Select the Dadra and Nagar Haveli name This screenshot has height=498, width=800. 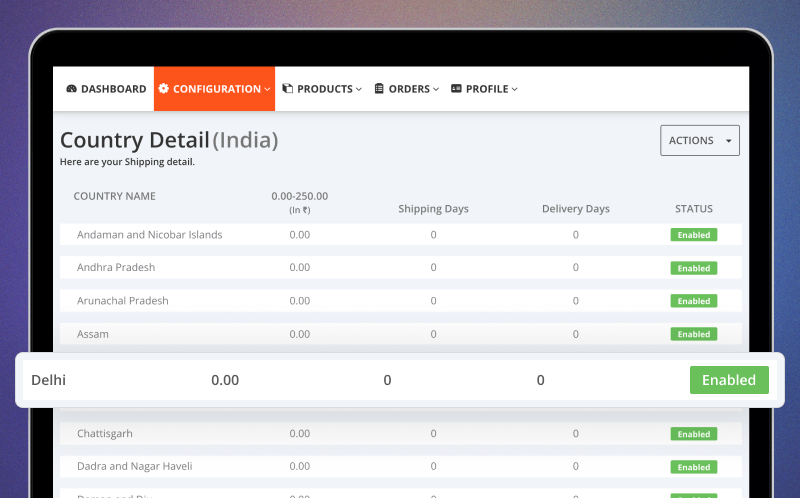coord(135,466)
